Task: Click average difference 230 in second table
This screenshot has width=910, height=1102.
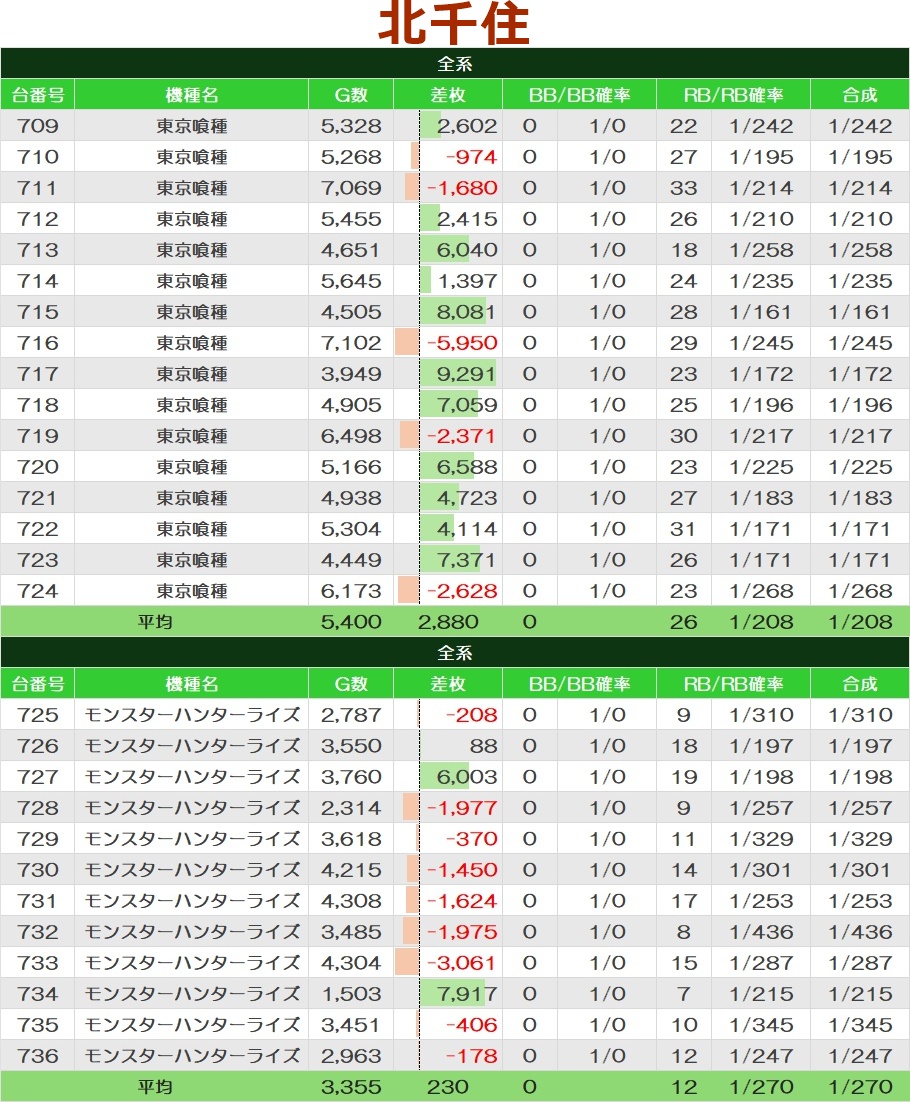Action: [x=448, y=1087]
